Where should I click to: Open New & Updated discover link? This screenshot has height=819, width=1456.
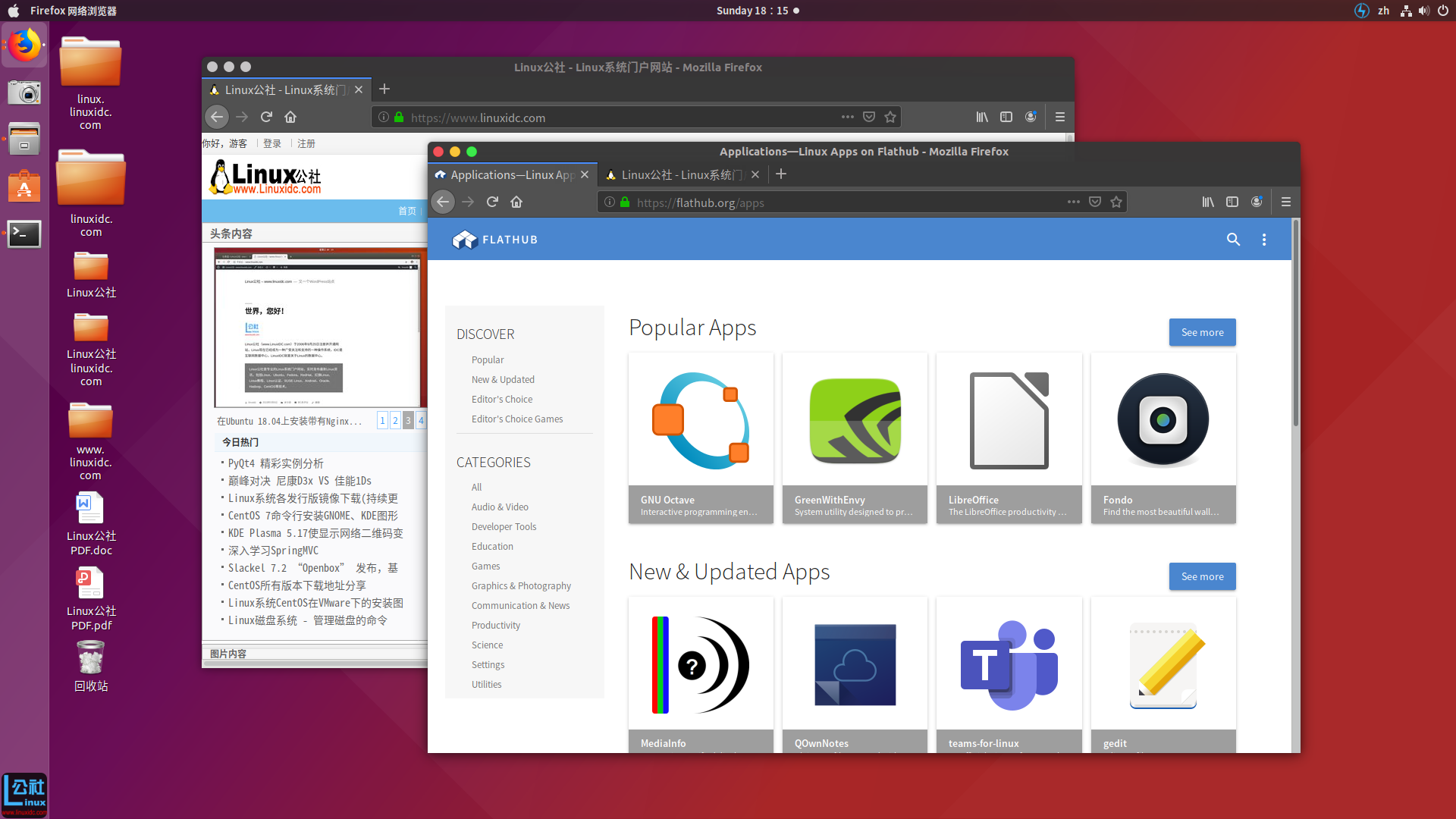(x=503, y=379)
